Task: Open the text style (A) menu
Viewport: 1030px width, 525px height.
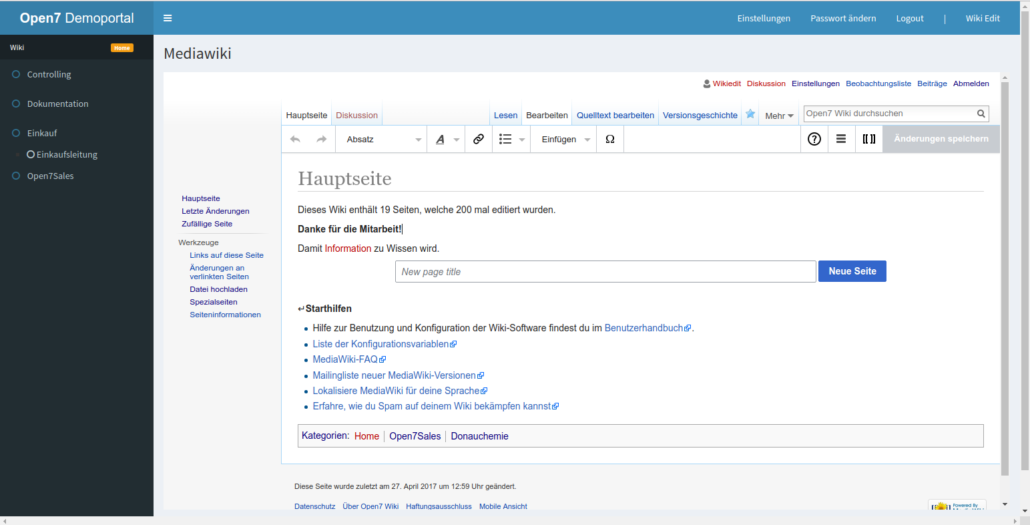Action: click(446, 139)
